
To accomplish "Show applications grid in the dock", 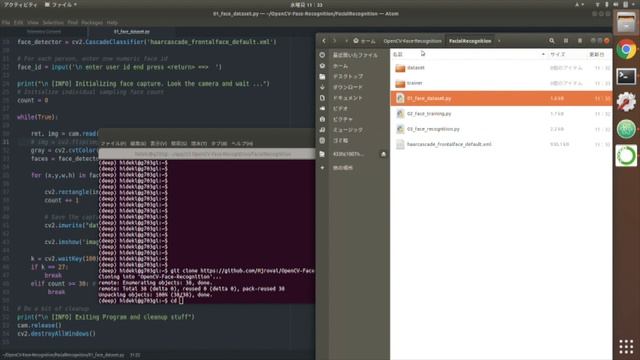I will [626, 347].
